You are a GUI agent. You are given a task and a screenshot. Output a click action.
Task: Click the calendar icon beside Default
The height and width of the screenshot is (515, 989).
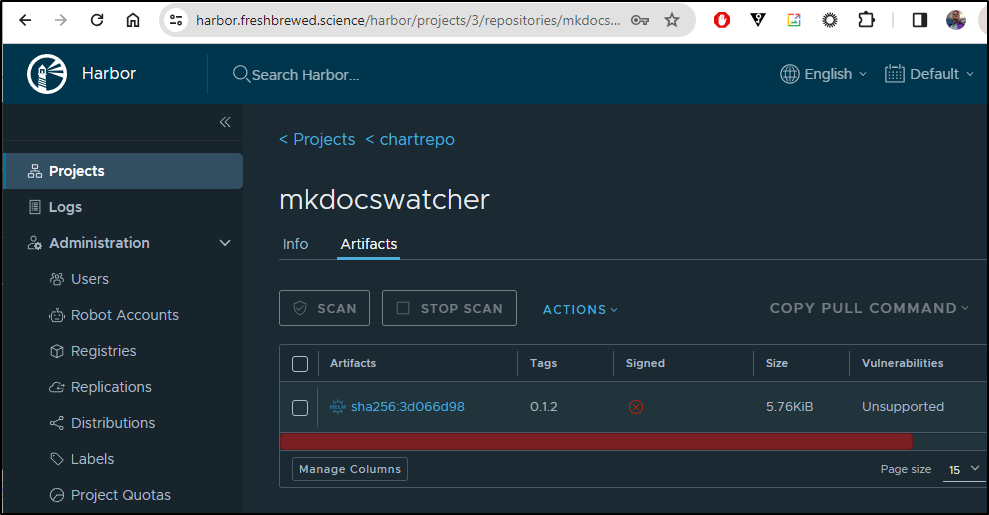pos(894,74)
